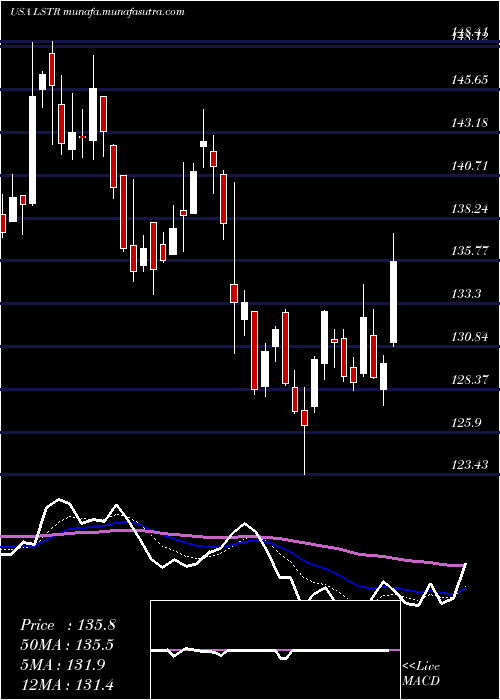Click the 133.3 price axis label
This screenshot has height=700, width=500.
click(x=466, y=294)
